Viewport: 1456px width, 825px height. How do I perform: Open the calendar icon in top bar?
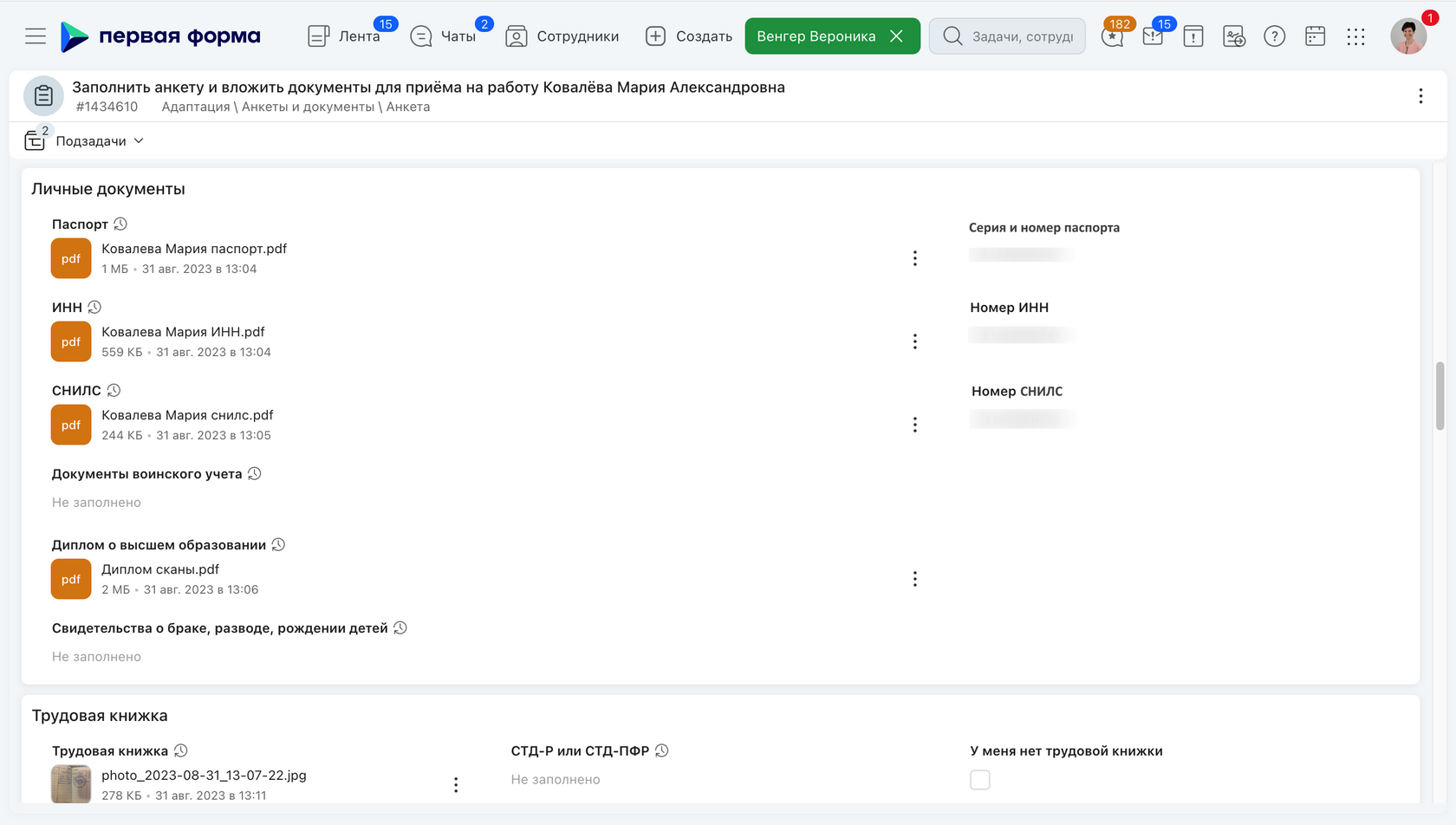click(1315, 36)
